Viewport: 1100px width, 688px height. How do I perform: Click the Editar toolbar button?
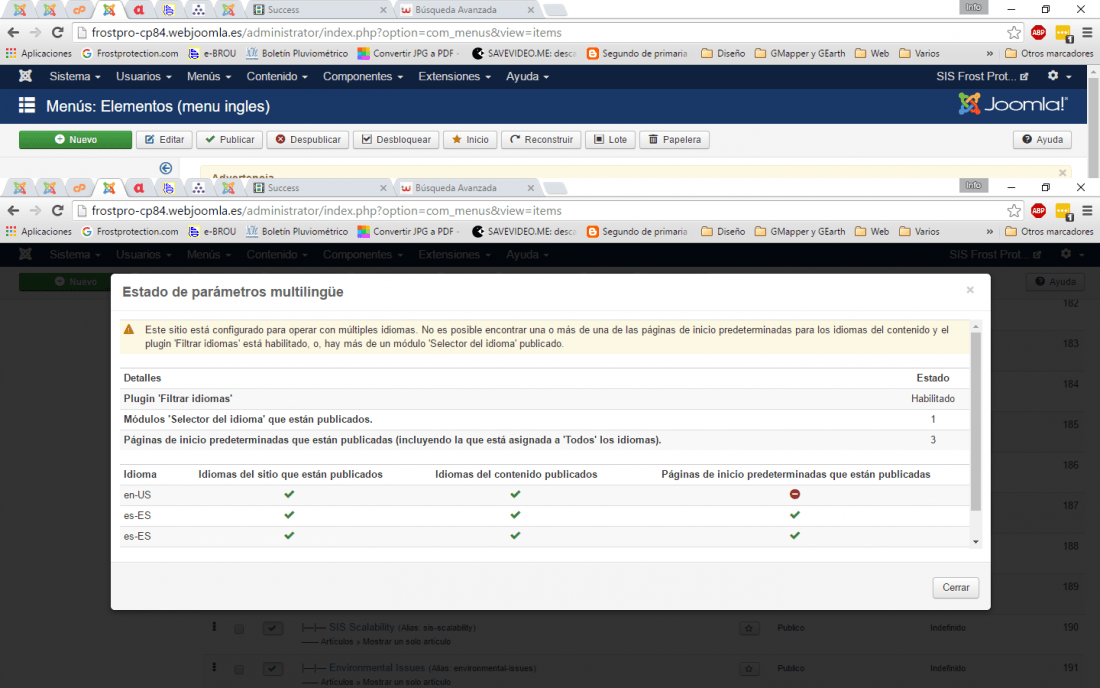(164, 140)
